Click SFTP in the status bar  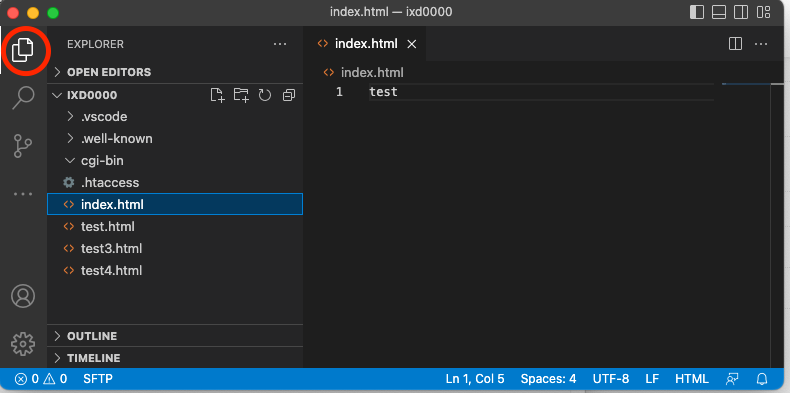98,379
